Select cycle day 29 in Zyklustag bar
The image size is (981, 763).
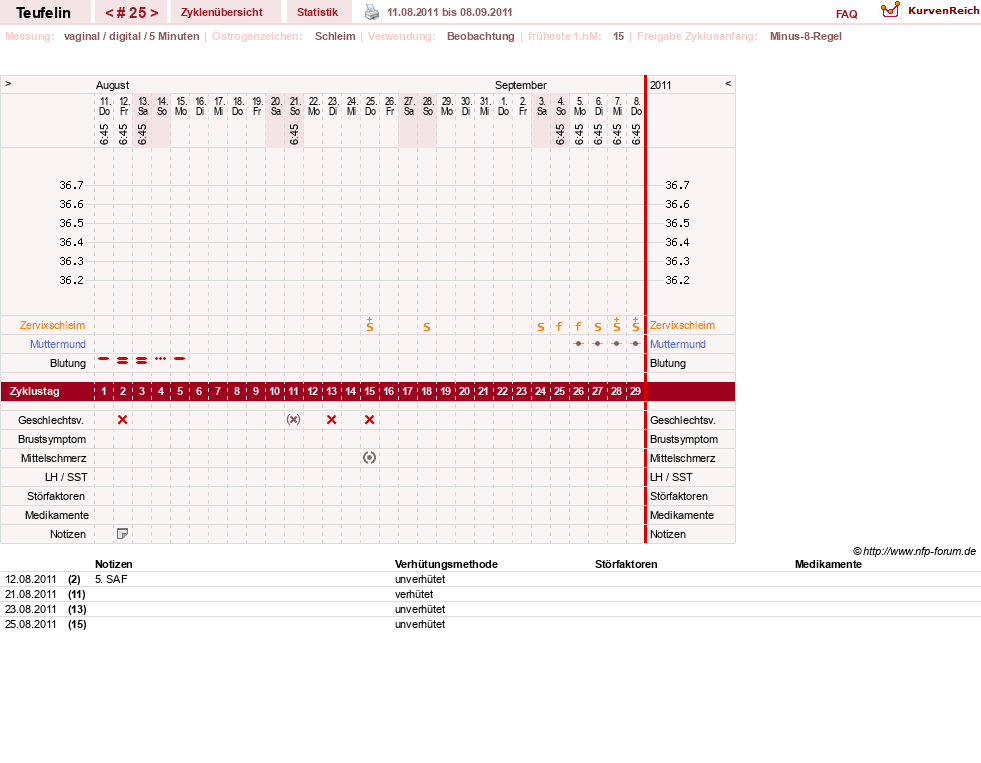pyautogui.click(x=635, y=391)
